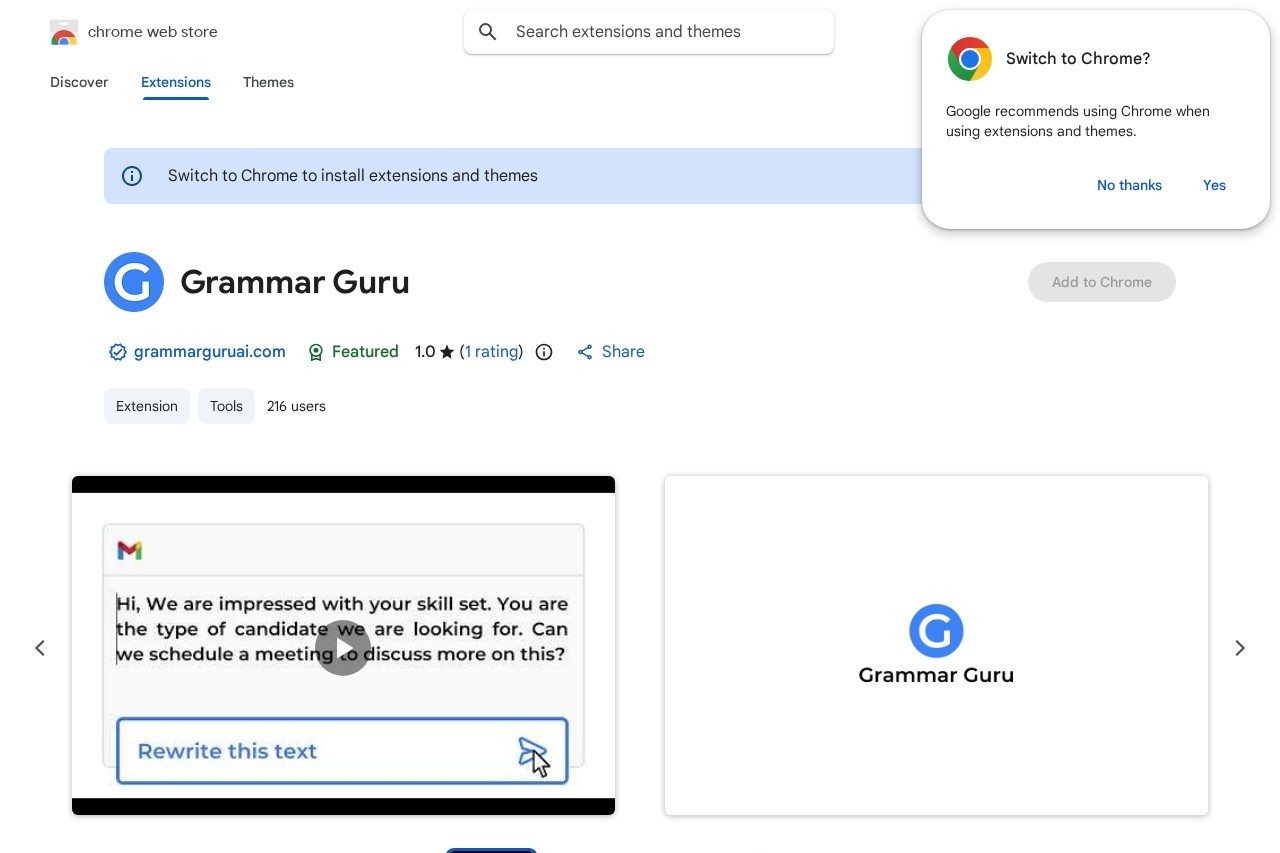View the 1 rating details

(491, 352)
